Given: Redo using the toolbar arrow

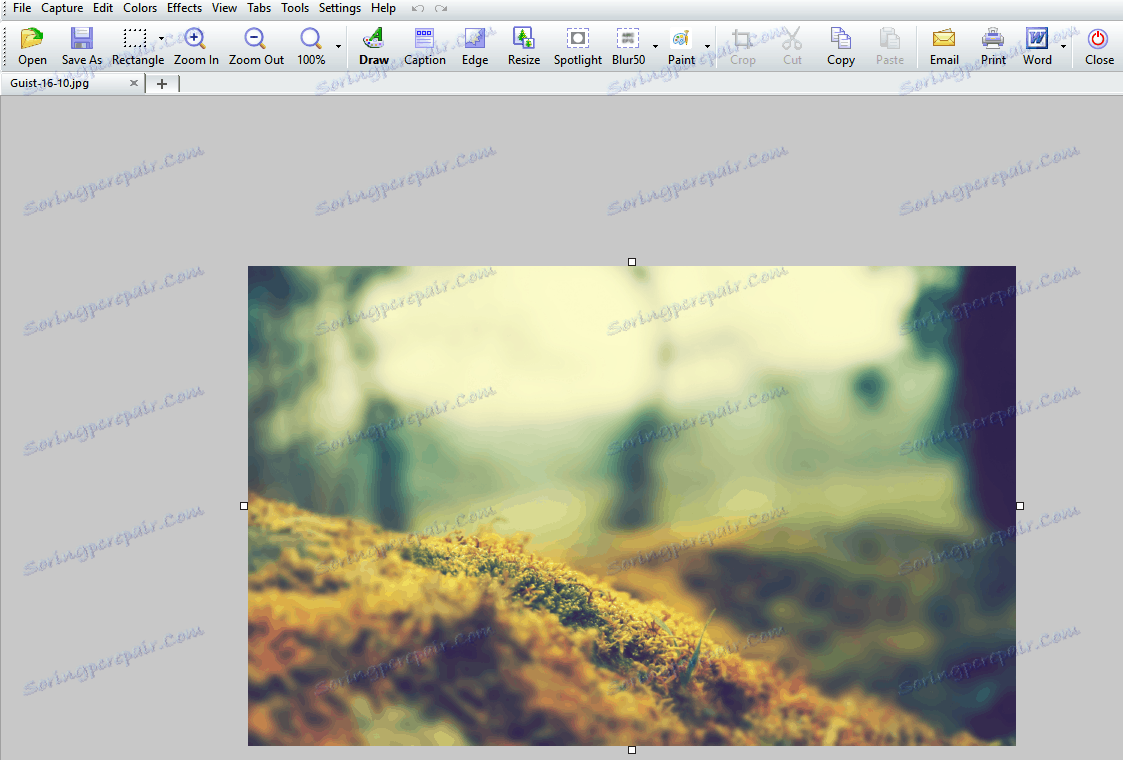Looking at the screenshot, I should tap(441, 9).
